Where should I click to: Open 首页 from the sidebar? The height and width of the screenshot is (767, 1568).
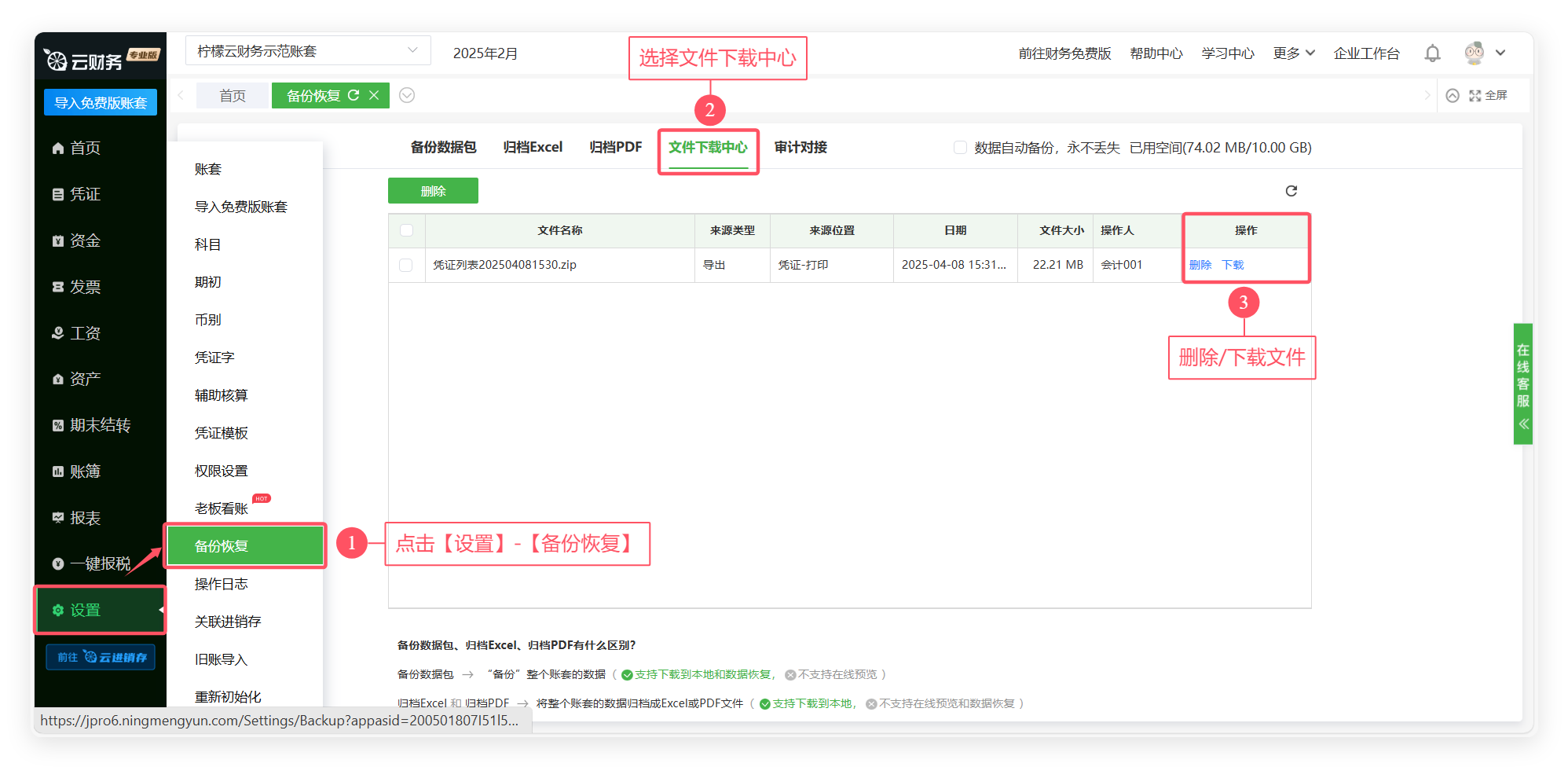(85, 149)
